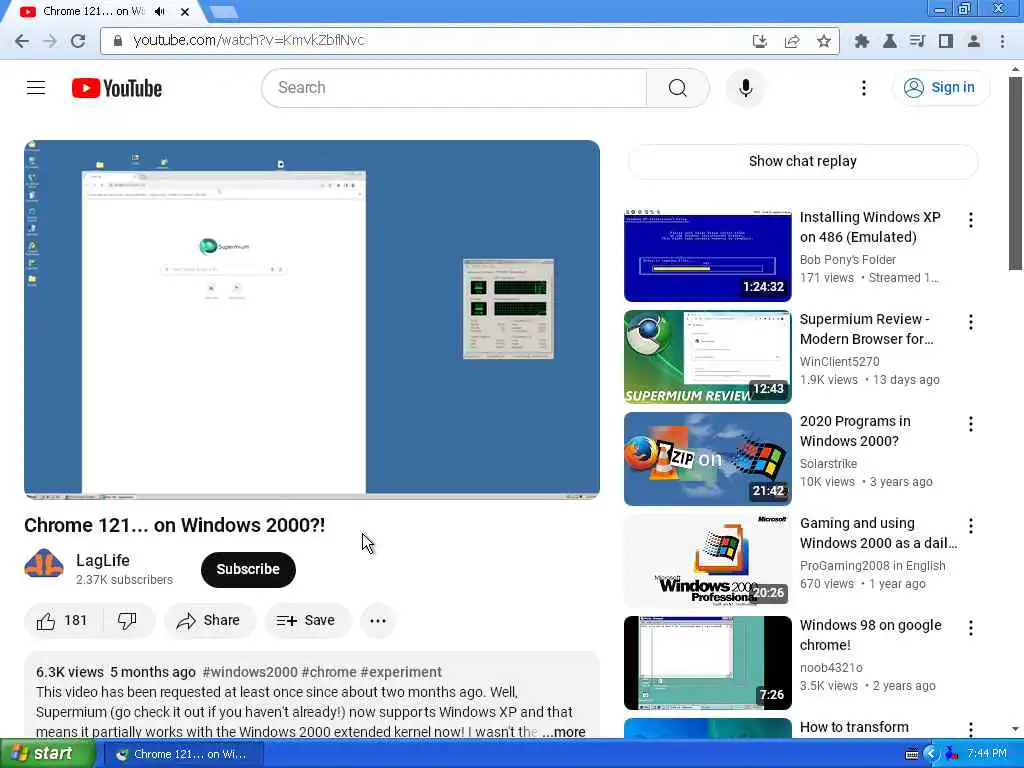Click the address bar URL
The width and height of the screenshot is (1024, 768).
point(249,40)
